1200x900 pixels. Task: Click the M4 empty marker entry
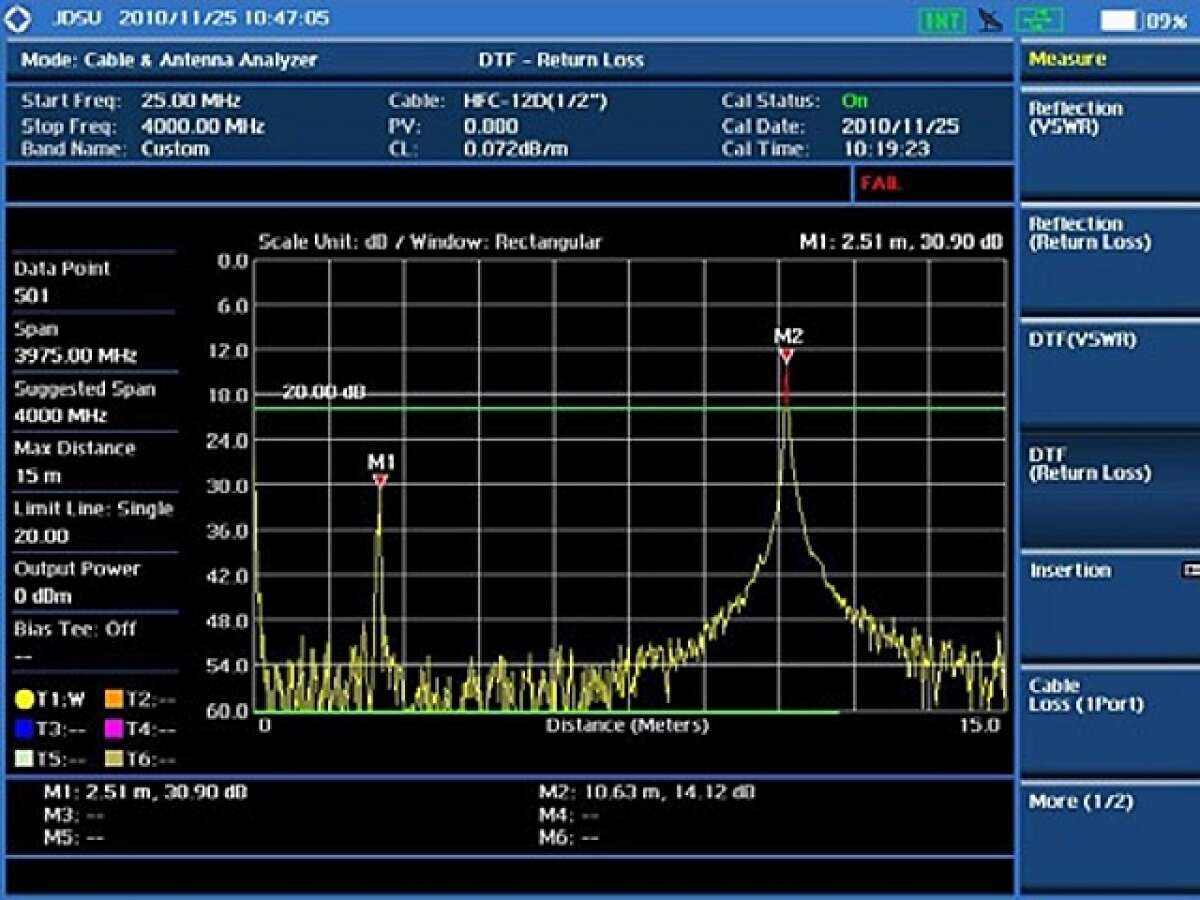[x=569, y=815]
